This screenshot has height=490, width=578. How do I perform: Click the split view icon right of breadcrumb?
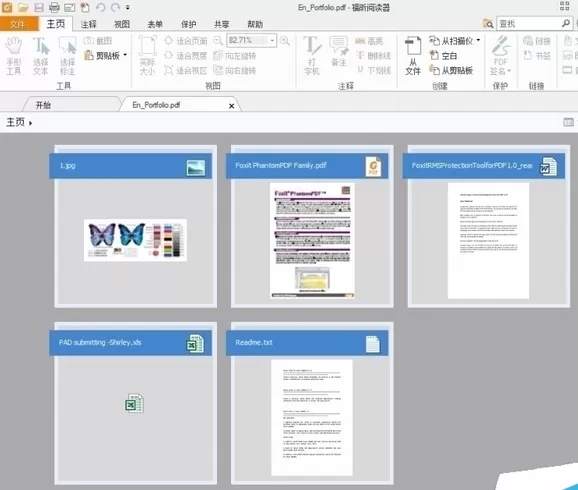pos(568,122)
